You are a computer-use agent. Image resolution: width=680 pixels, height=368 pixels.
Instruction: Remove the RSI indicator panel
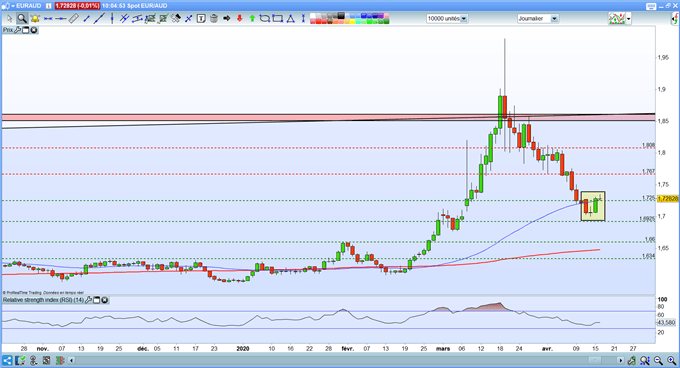tap(105, 300)
